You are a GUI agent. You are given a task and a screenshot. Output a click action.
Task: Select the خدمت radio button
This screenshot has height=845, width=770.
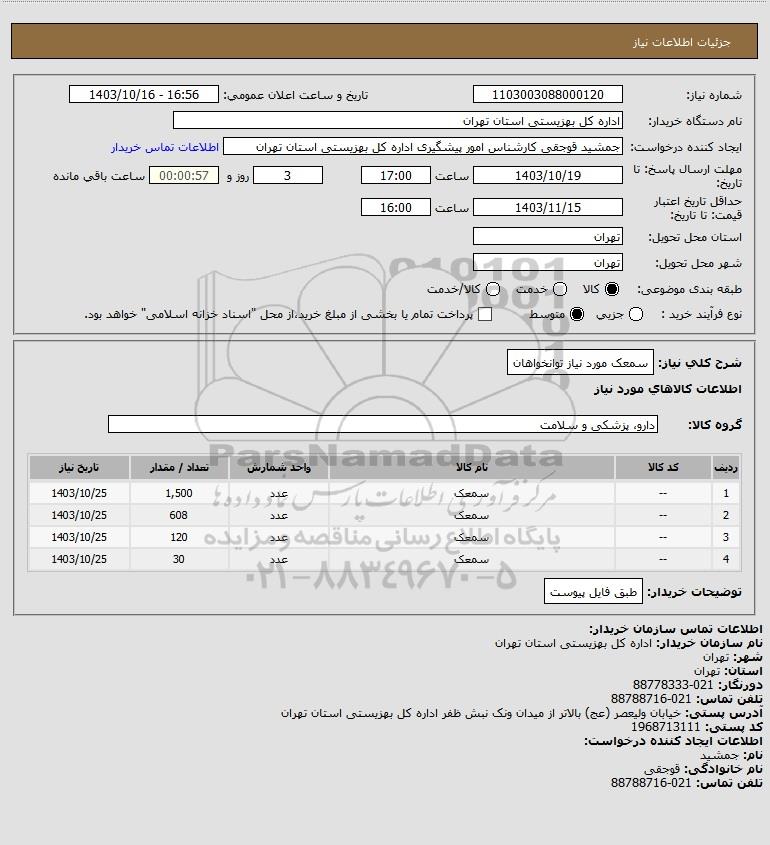[560, 289]
